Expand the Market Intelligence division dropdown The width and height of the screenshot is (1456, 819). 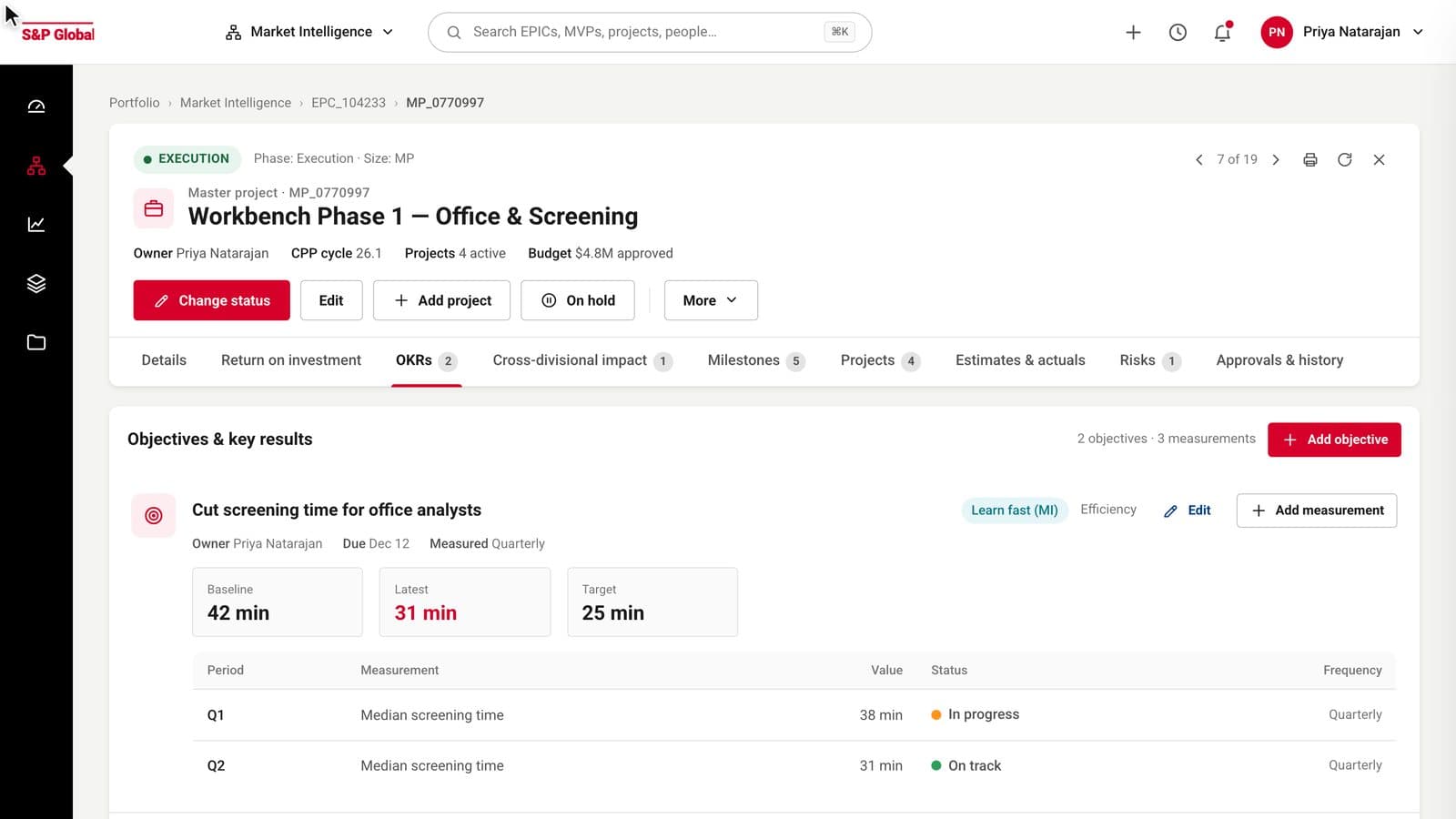(x=309, y=32)
